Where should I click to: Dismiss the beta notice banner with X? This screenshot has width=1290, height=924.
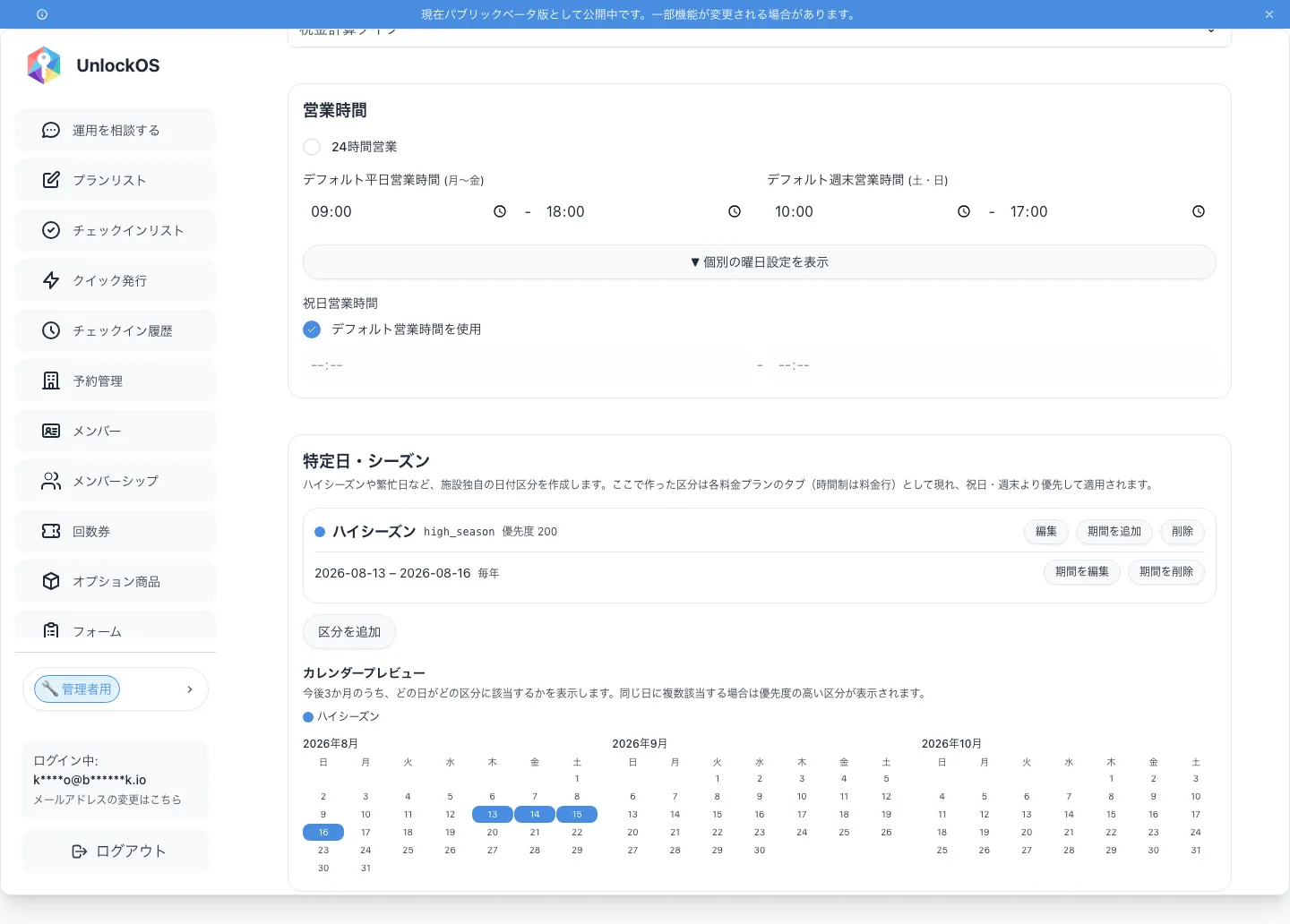pos(1269,14)
